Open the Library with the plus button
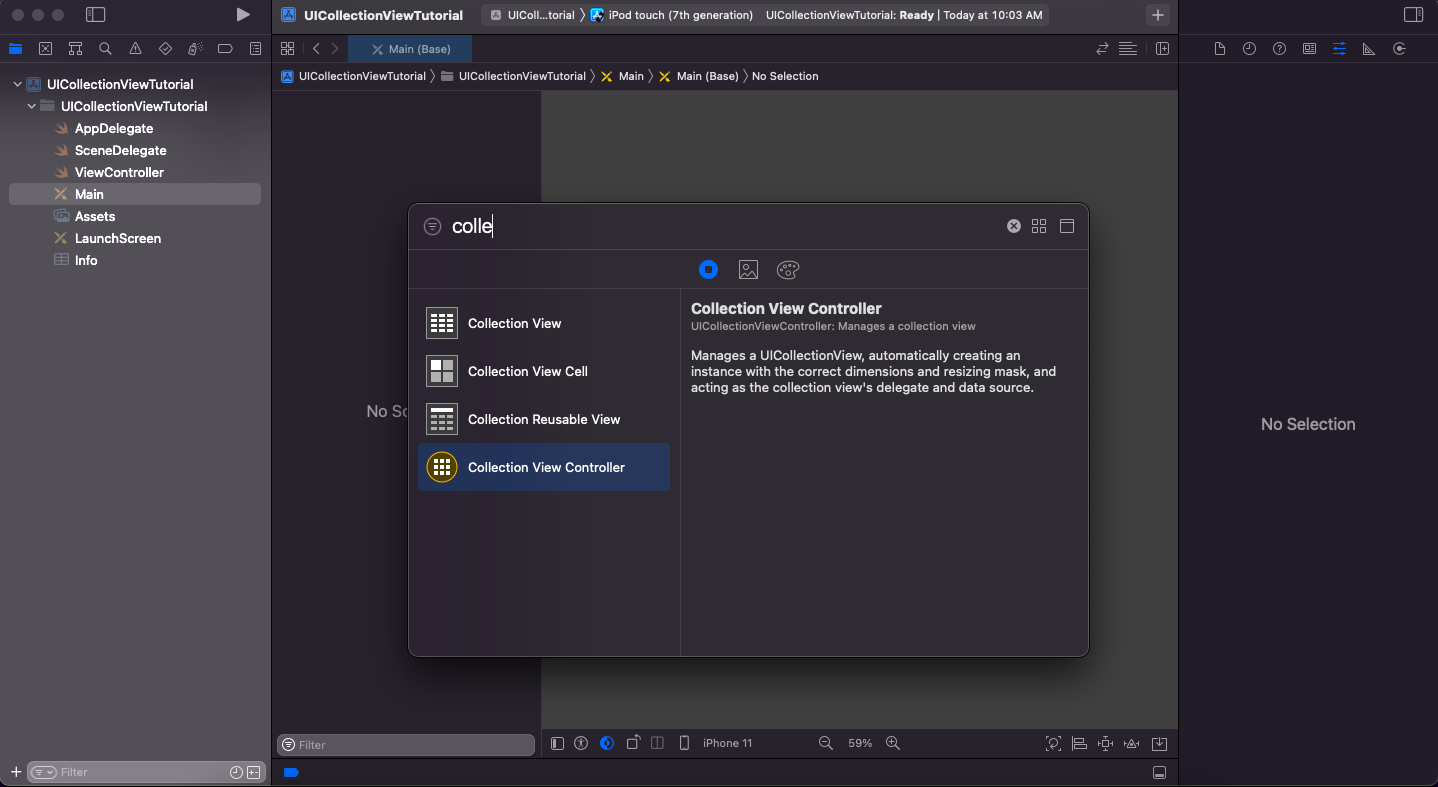1438x787 pixels. pos(1158,15)
